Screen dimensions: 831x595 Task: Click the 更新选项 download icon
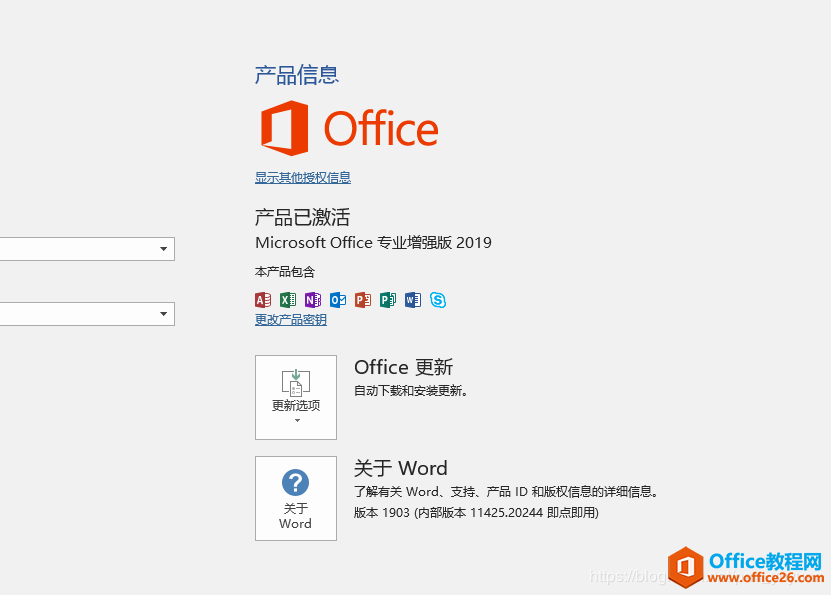coord(295,381)
